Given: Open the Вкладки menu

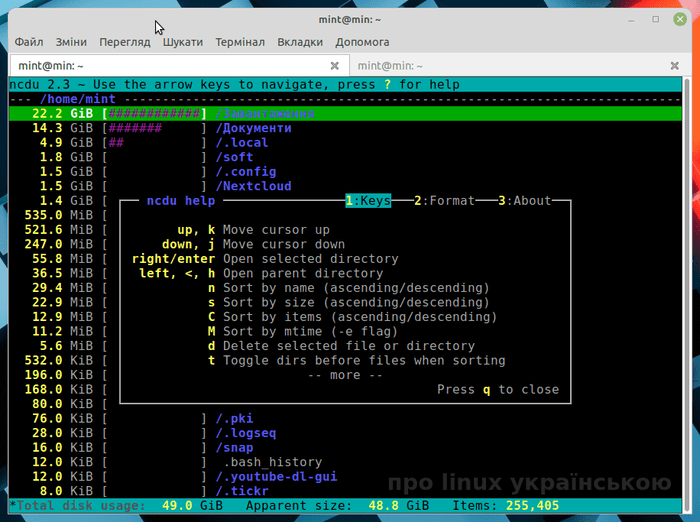Looking at the screenshot, I should click(300, 42).
